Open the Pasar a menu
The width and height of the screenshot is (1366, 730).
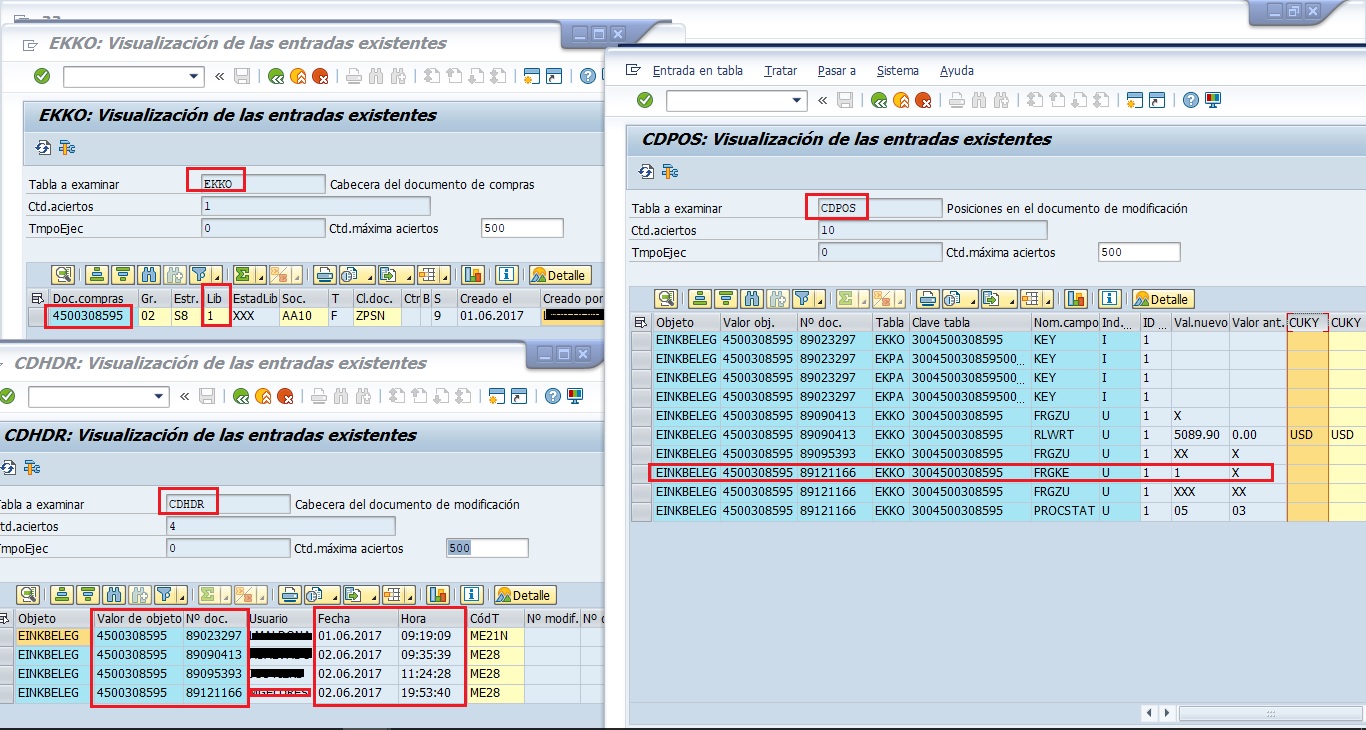(x=839, y=71)
